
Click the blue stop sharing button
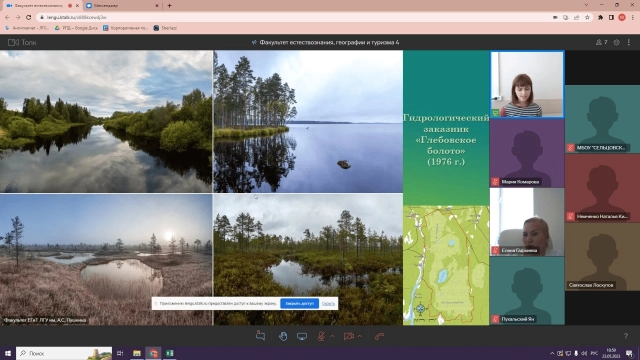click(299, 303)
